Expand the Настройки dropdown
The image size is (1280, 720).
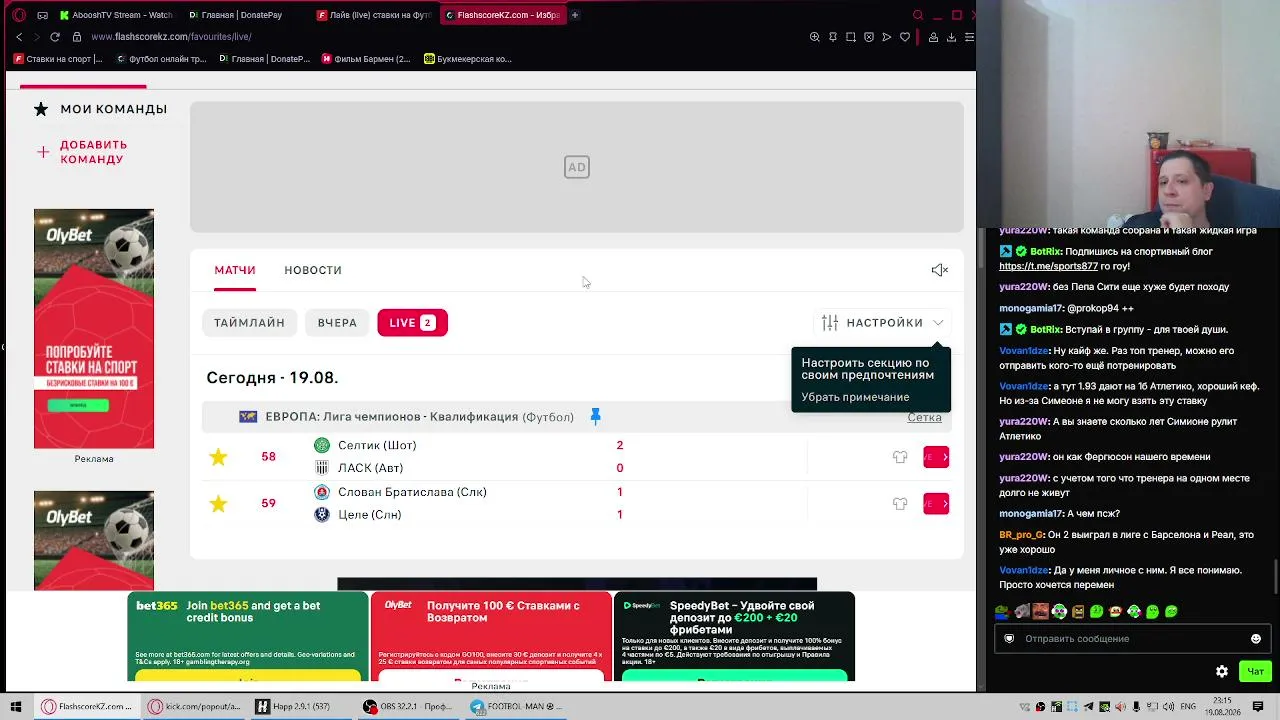883,323
